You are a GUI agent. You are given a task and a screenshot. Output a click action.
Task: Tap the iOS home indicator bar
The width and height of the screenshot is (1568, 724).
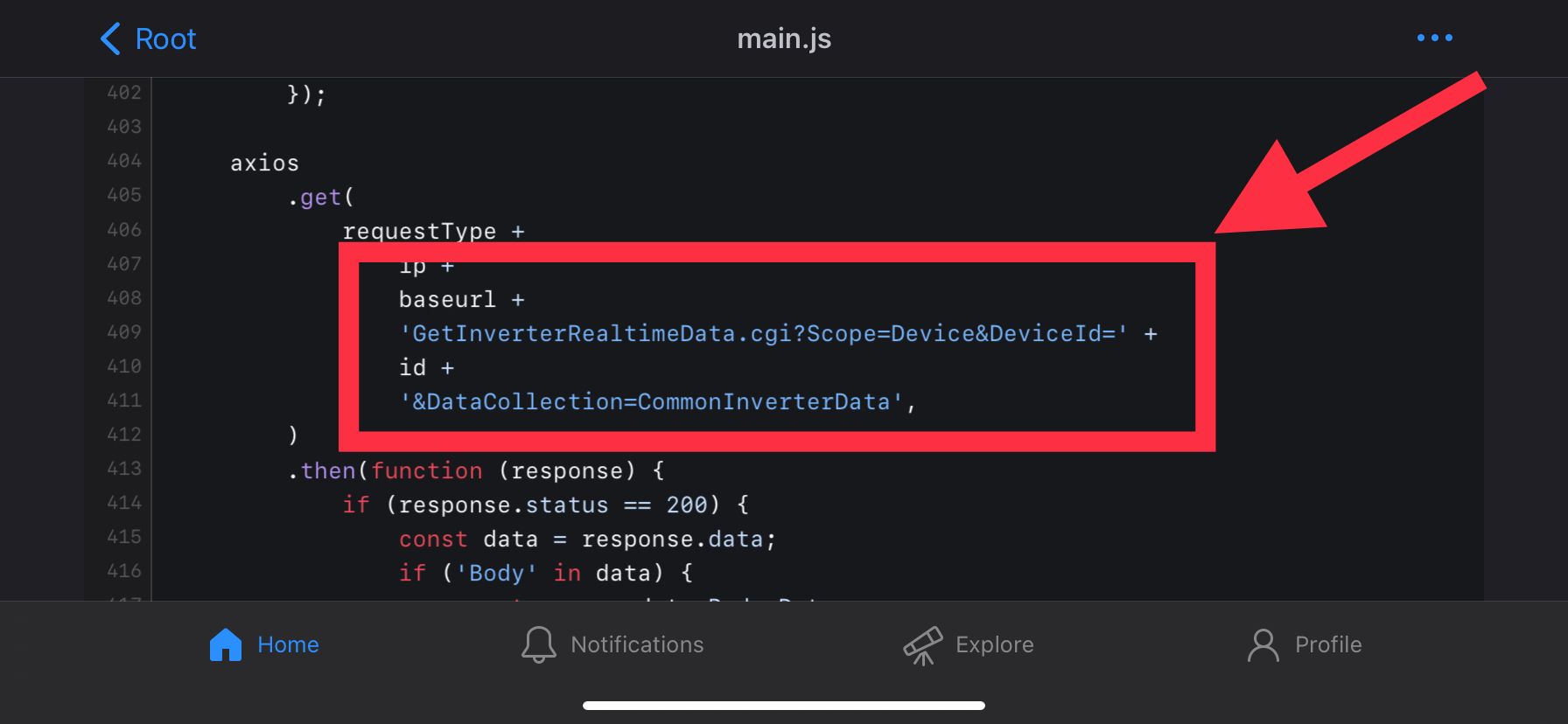(x=784, y=706)
